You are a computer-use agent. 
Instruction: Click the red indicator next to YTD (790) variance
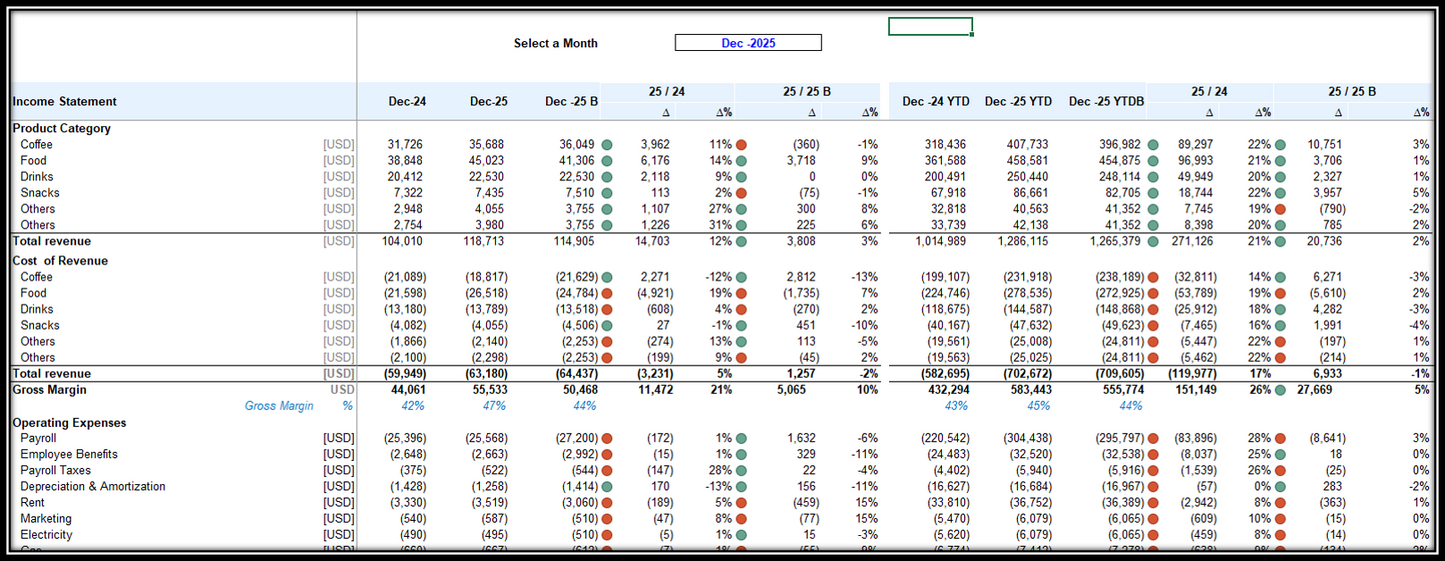click(x=1280, y=209)
